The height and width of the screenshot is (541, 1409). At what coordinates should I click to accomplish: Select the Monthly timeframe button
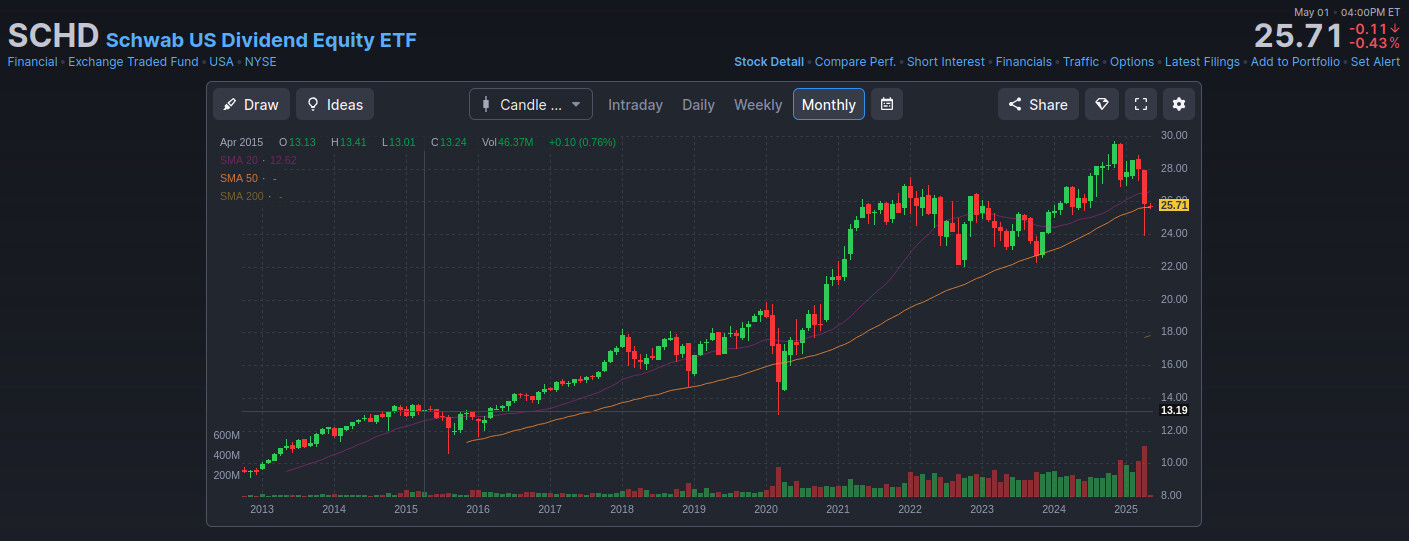(x=828, y=104)
